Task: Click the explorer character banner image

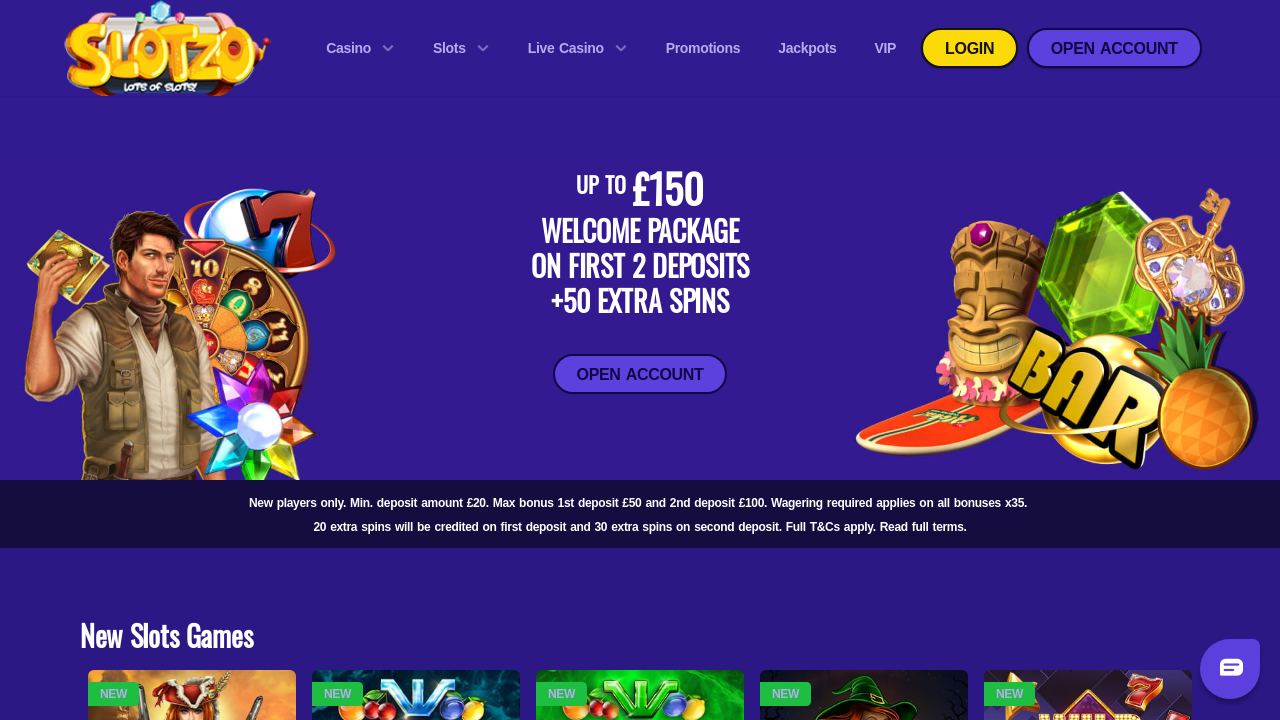Action: (180, 334)
